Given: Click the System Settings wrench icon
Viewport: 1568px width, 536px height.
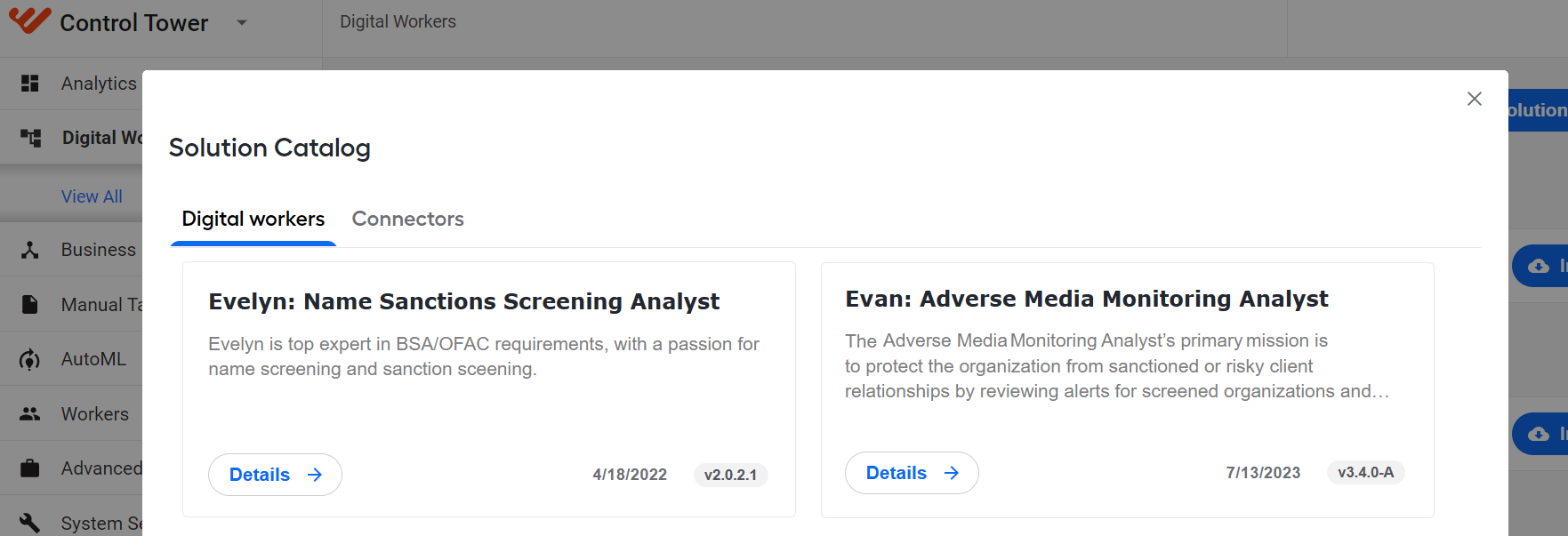Looking at the screenshot, I should click(x=30, y=523).
